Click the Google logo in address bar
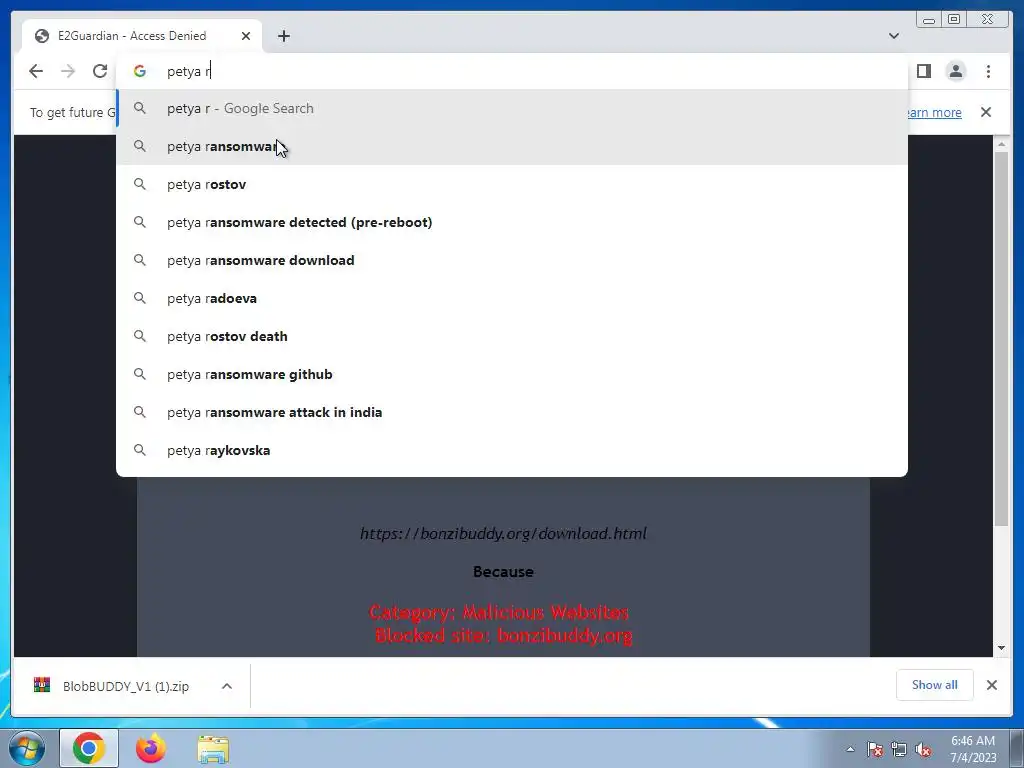1024x768 pixels. click(x=140, y=71)
